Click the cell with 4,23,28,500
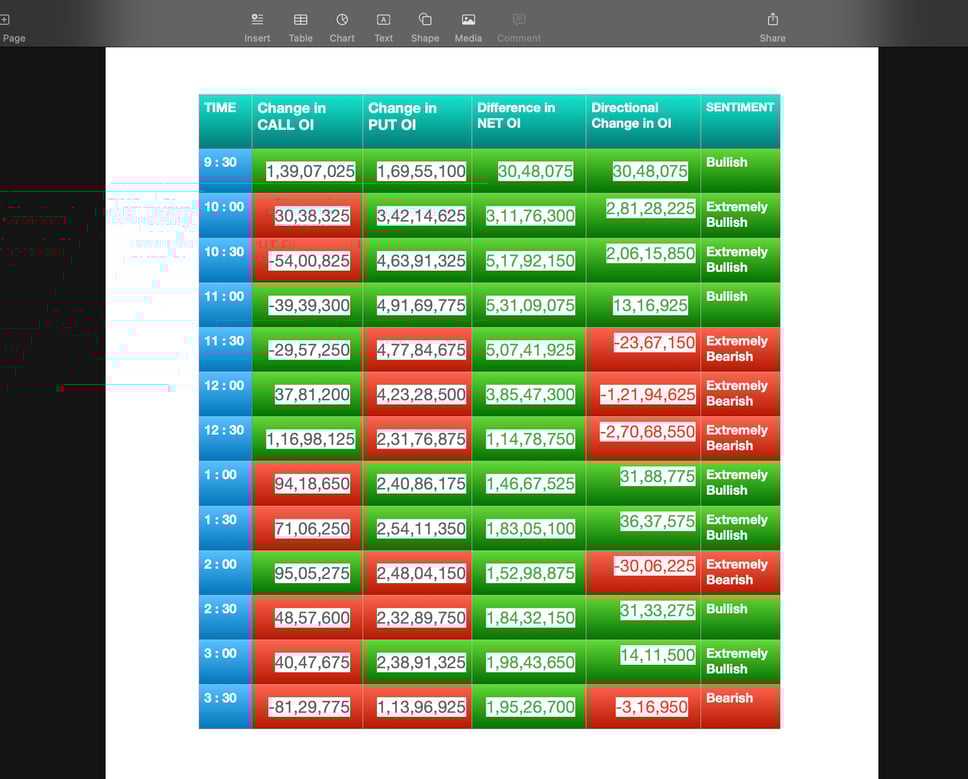The width and height of the screenshot is (968, 779). pos(417,394)
